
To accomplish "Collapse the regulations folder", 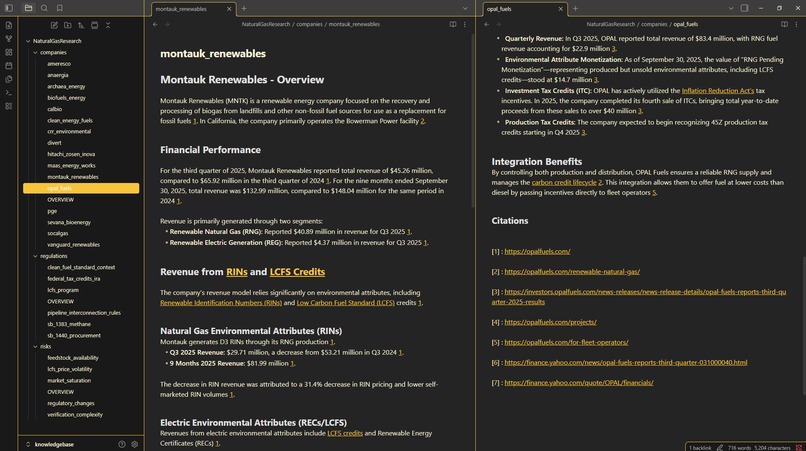I will pos(35,256).
